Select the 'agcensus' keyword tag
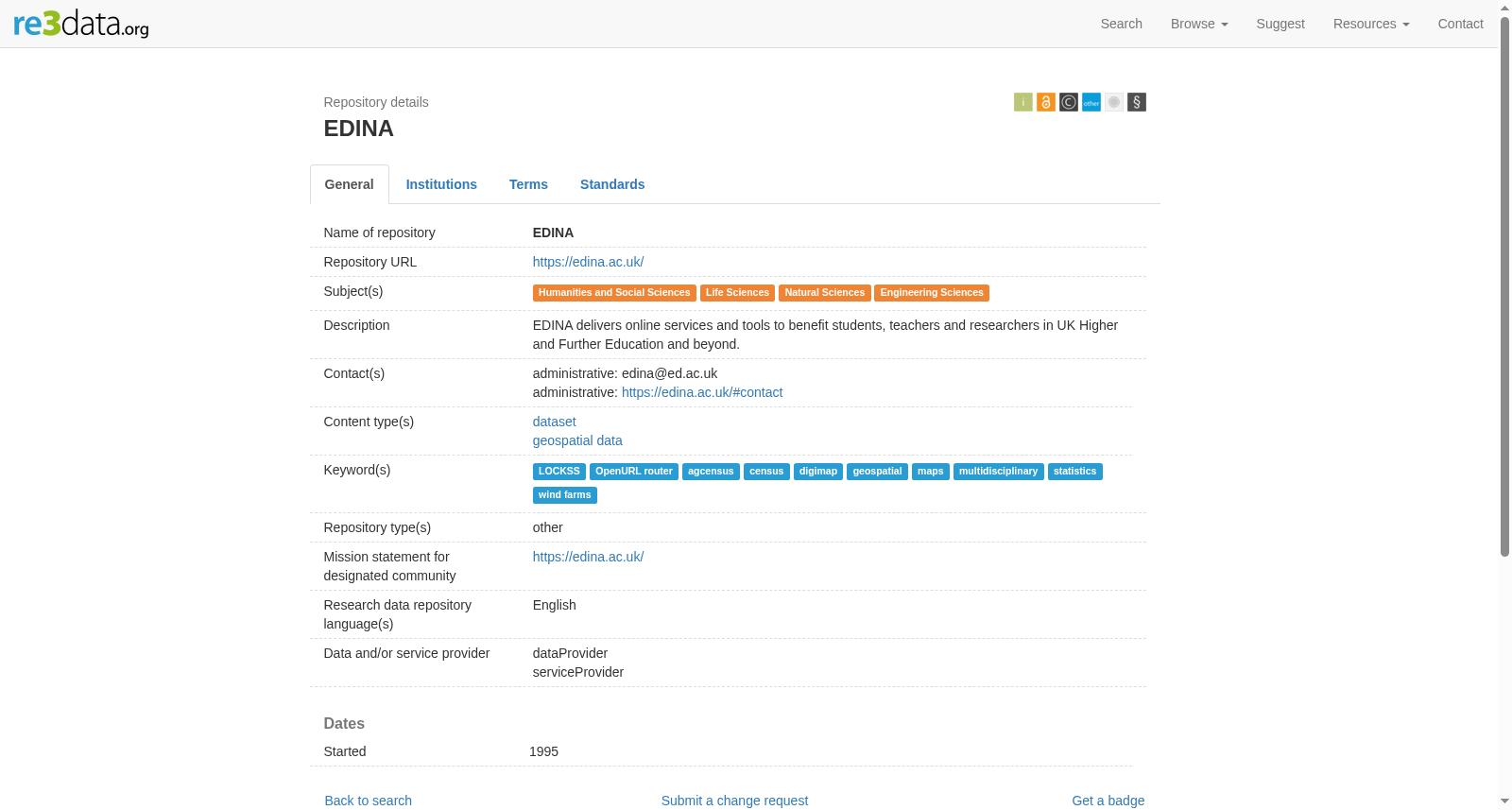Image resolution: width=1512 pixels, height=810 pixels. 711,472
